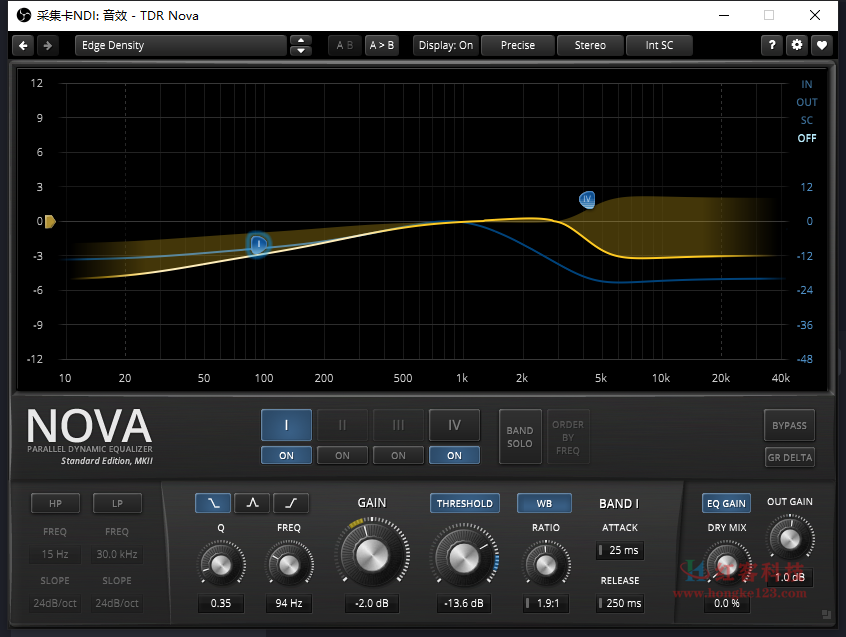The width and height of the screenshot is (846, 637).
Task: Click the heart favorite icon
Action: coord(822,45)
